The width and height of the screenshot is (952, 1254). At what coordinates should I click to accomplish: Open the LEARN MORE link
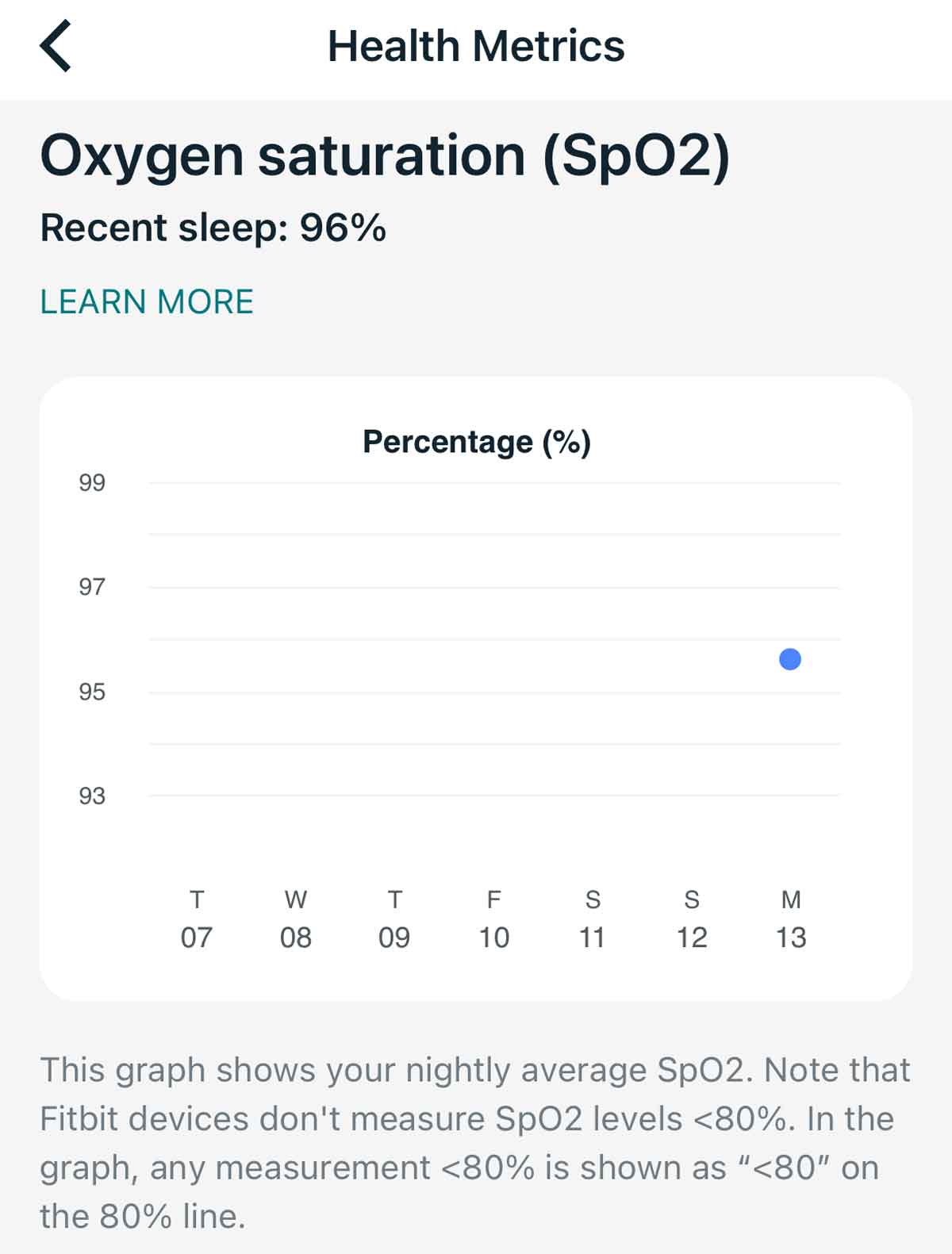pyautogui.click(x=147, y=302)
